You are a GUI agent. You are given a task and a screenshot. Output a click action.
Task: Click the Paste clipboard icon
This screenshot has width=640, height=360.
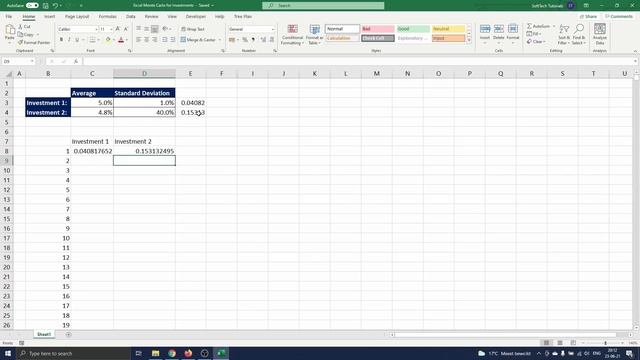(x=10, y=30)
